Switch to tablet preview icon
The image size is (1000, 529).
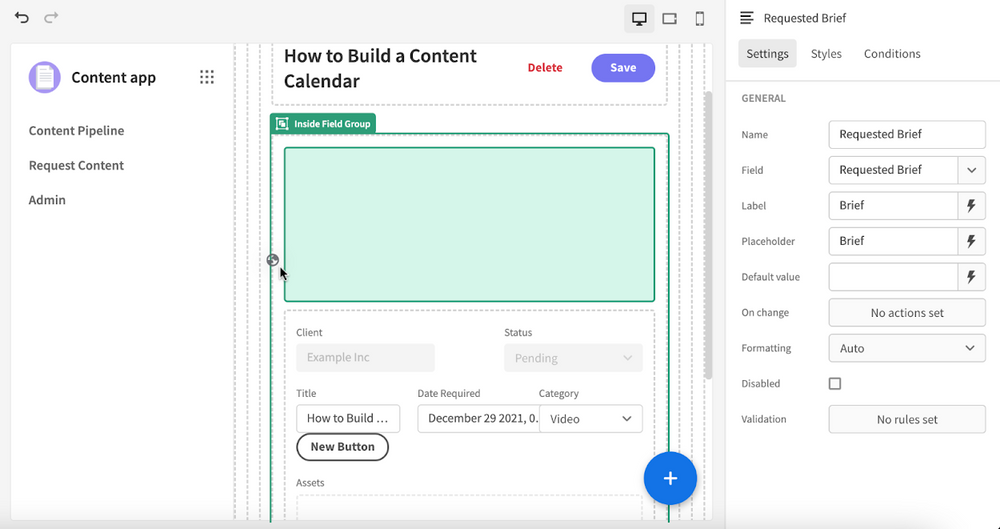coord(670,19)
